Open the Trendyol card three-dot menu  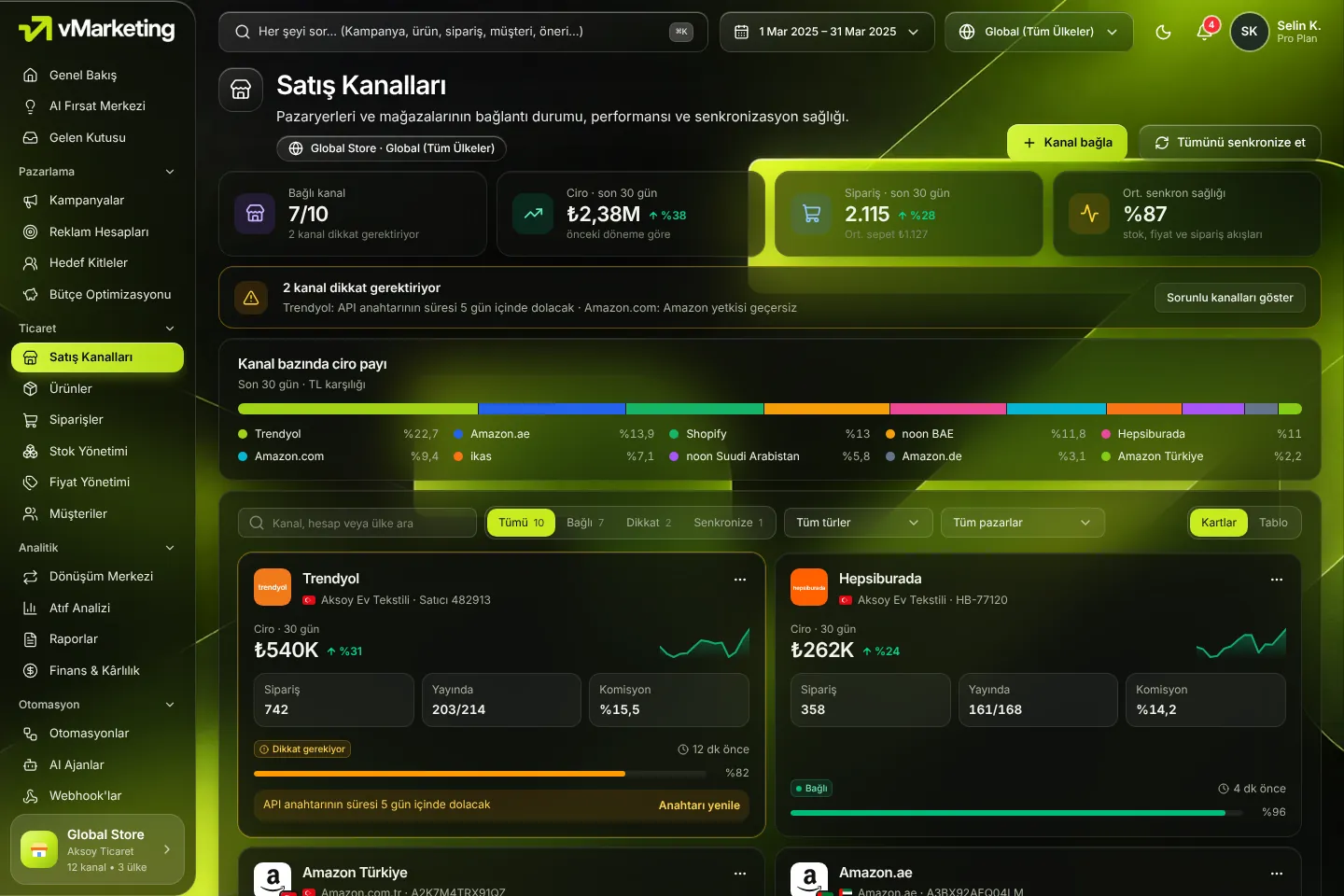click(740, 580)
